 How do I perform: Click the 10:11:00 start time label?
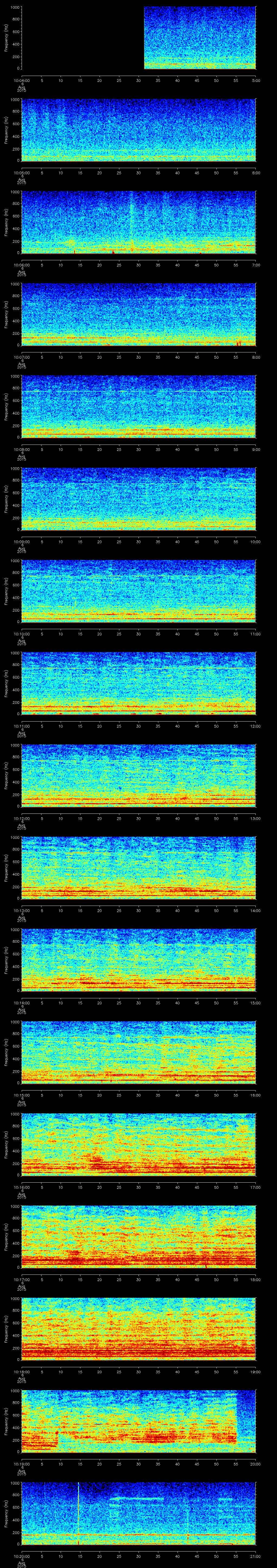coord(21,726)
